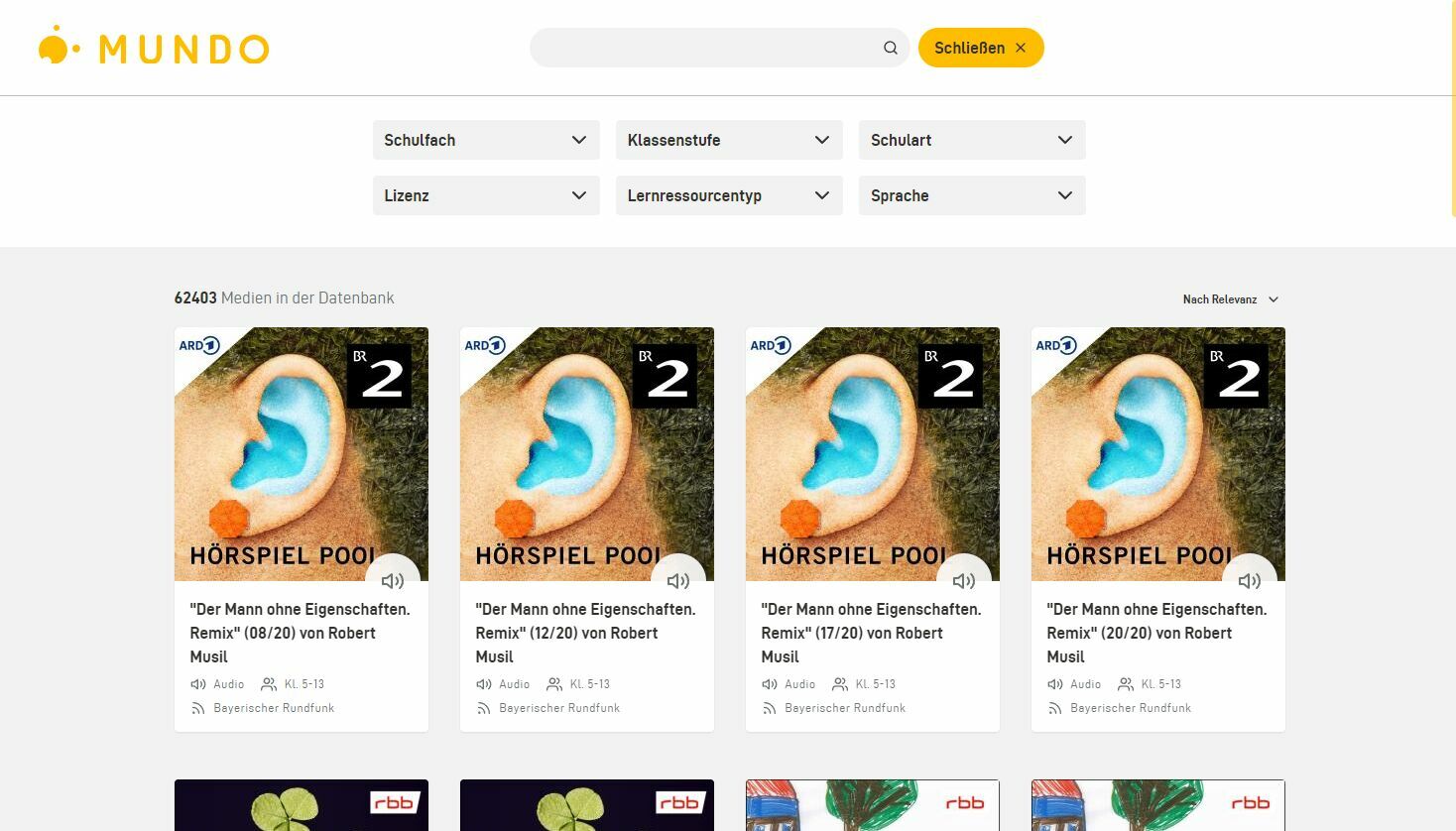This screenshot has width=1456, height=831.
Task: Click small Audio type icon under Remix (20/20)
Action: point(1055,684)
